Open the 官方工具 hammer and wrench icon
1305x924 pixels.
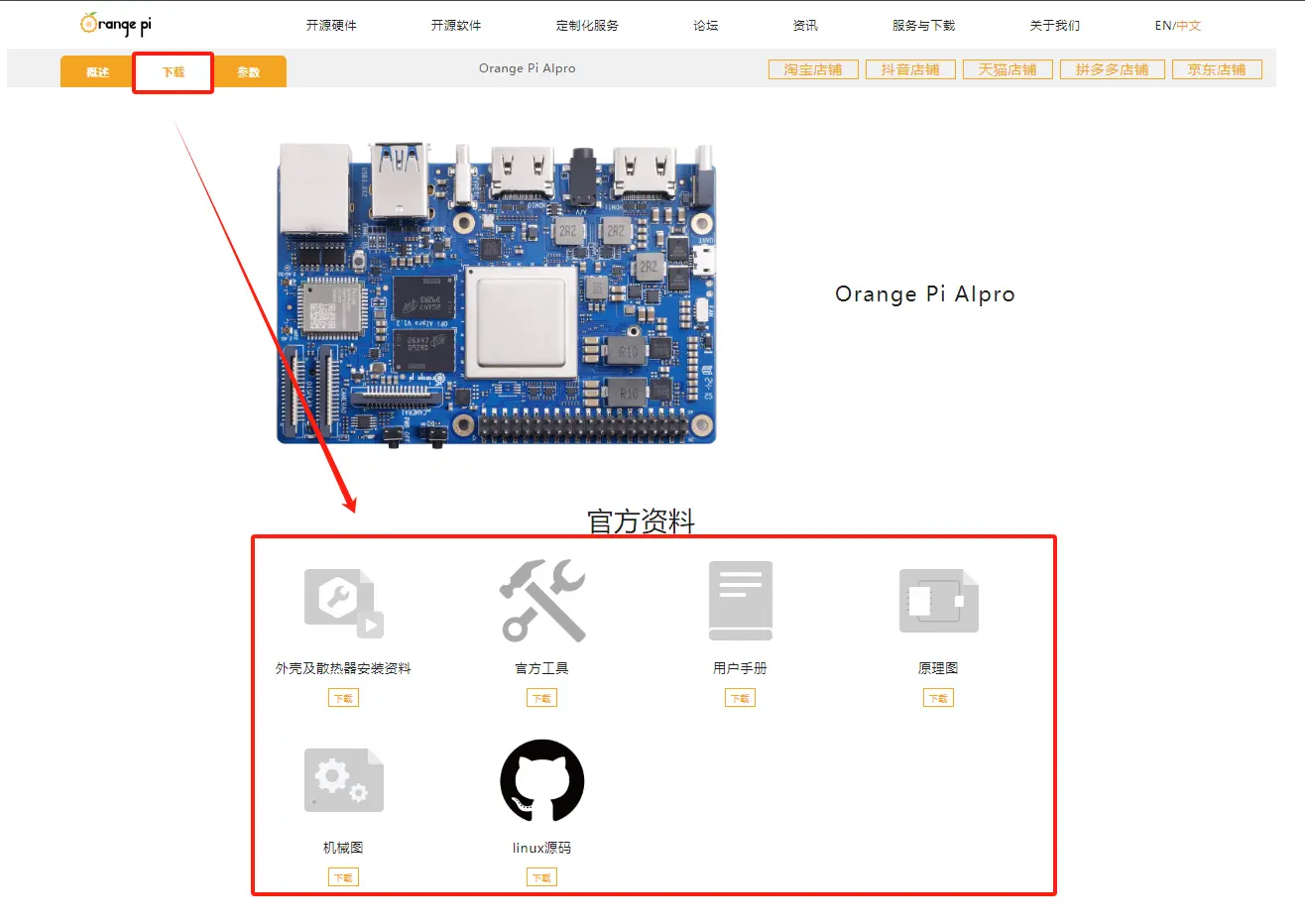[542, 600]
